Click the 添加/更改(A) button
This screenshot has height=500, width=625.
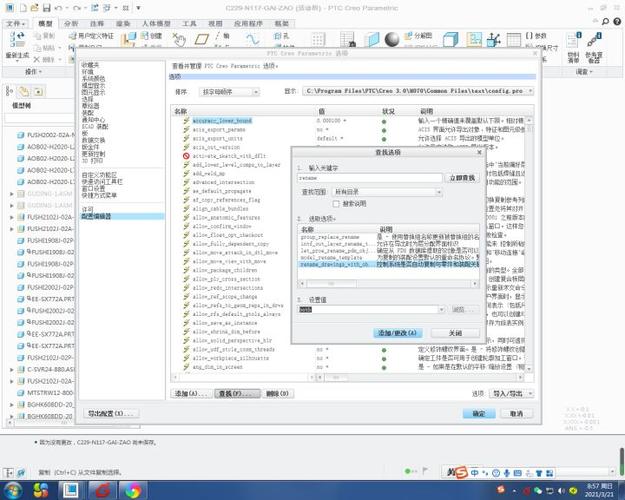tap(397, 333)
